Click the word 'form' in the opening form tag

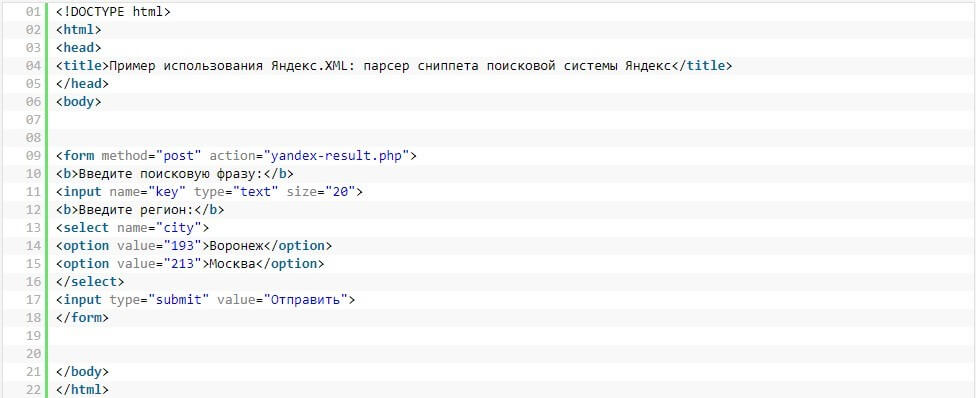(x=78, y=156)
